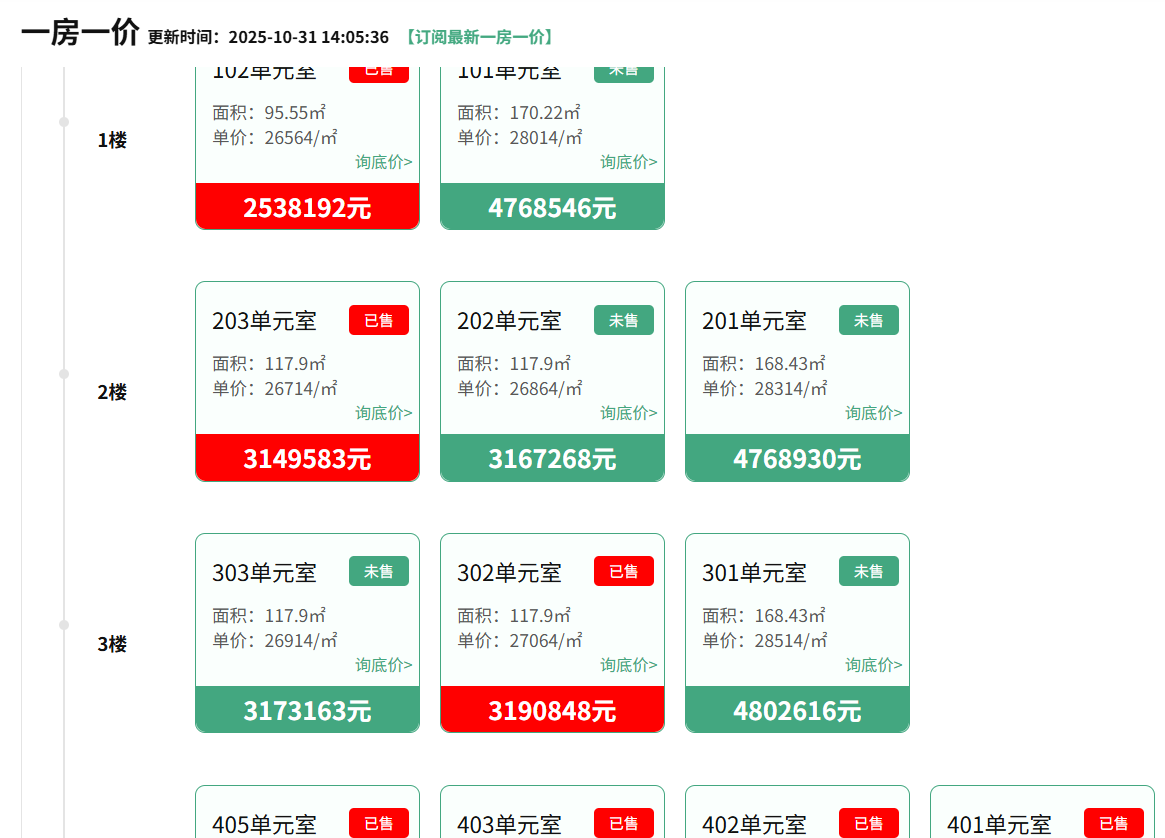
Task: Select the red 3190848元 price bar
Action: (552, 710)
